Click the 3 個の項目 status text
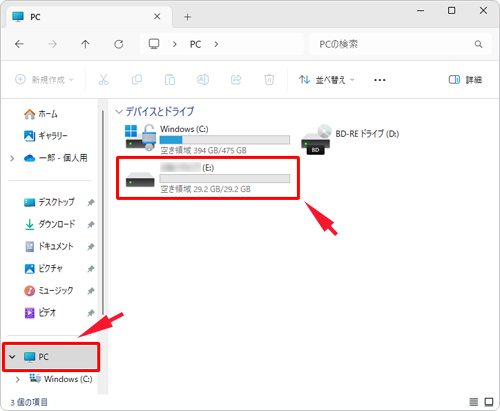This screenshot has height=411, width=500. [x=29, y=402]
